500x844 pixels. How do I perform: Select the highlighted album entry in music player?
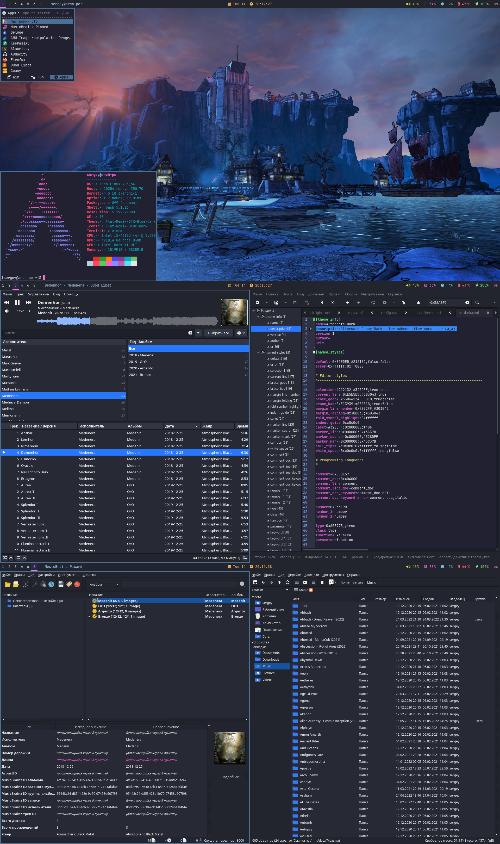click(188, 349)
